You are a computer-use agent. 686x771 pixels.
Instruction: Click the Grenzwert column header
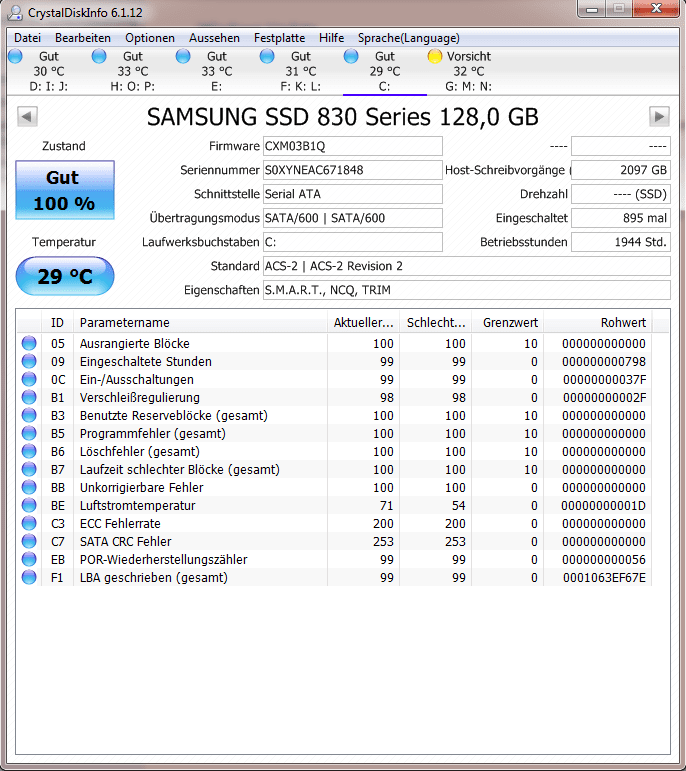point(508,323)
